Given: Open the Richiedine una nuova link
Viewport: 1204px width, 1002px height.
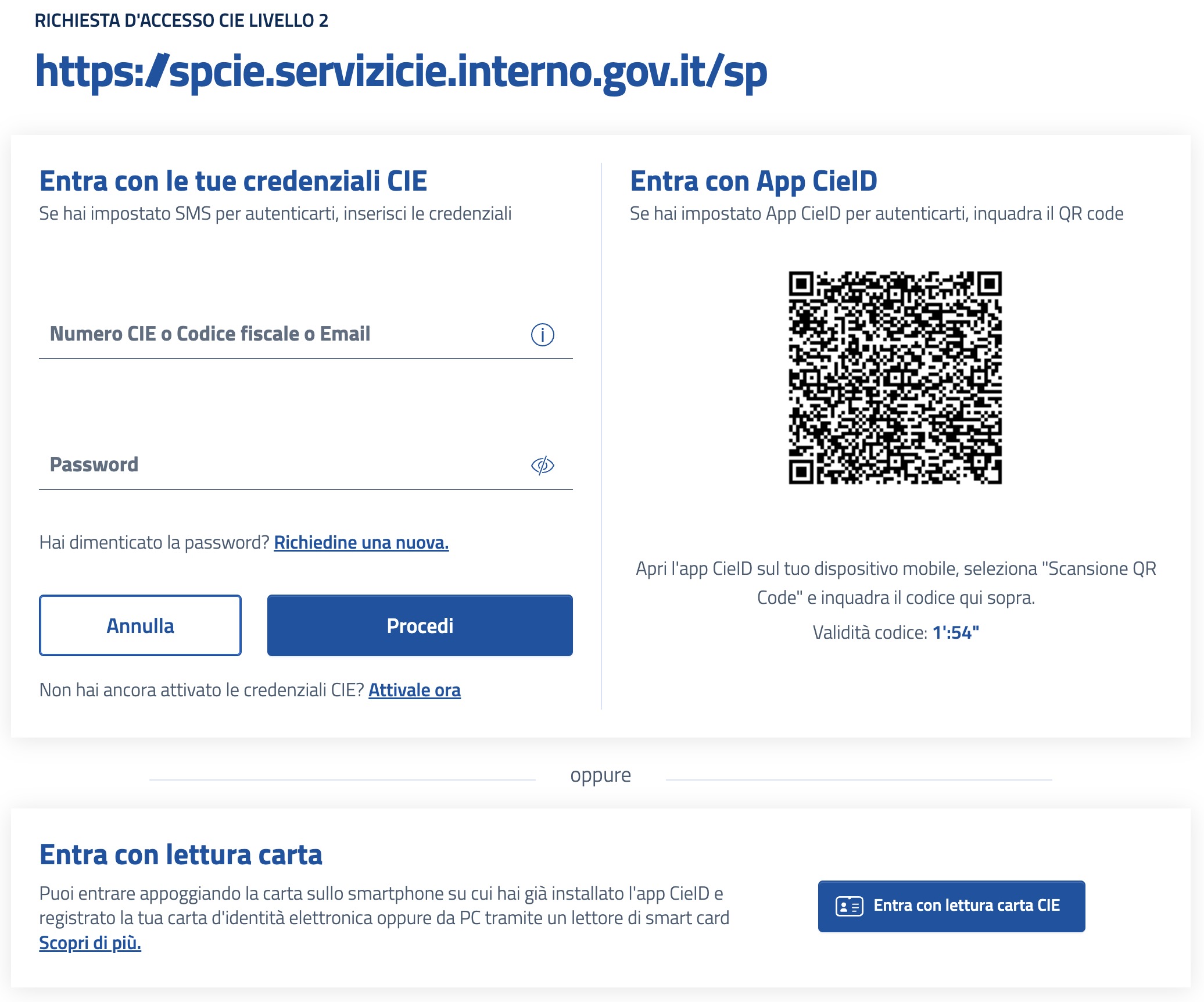Looking at the screenshot, I should point(361,542).
